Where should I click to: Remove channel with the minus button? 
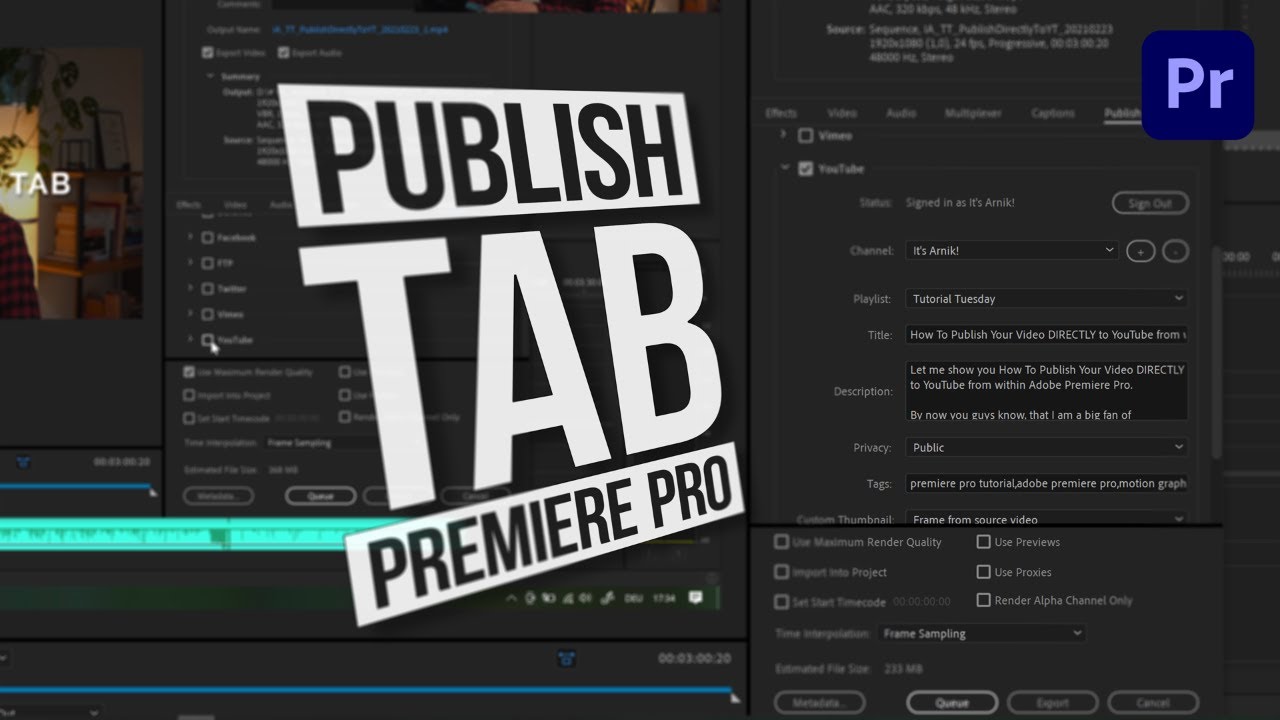(1175, 251)
